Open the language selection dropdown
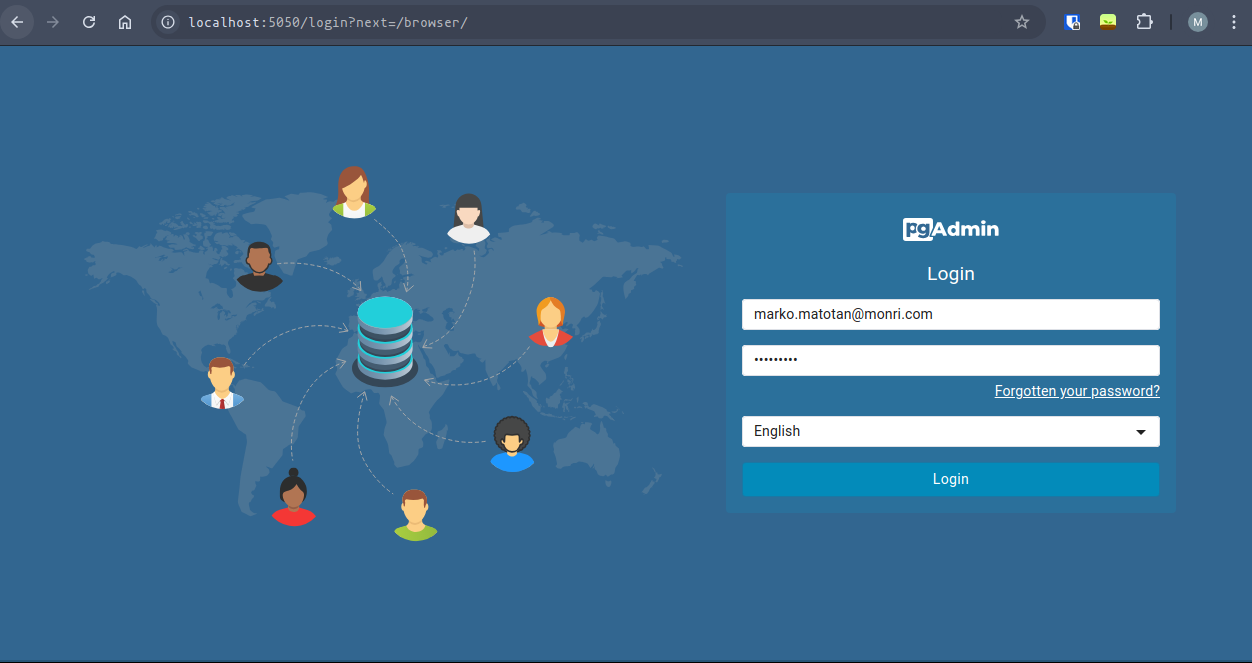The width and height of the screenshot is (1252, 663). [950, 431]
